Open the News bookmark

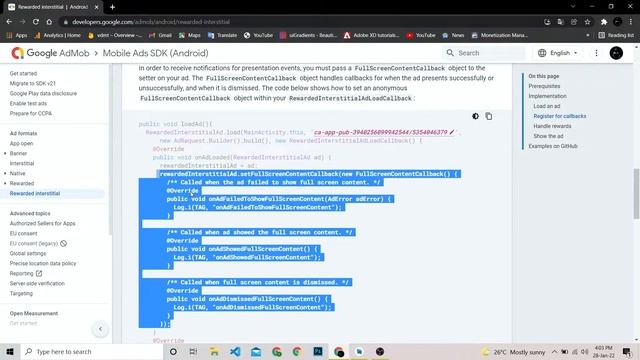pos(453,36)
